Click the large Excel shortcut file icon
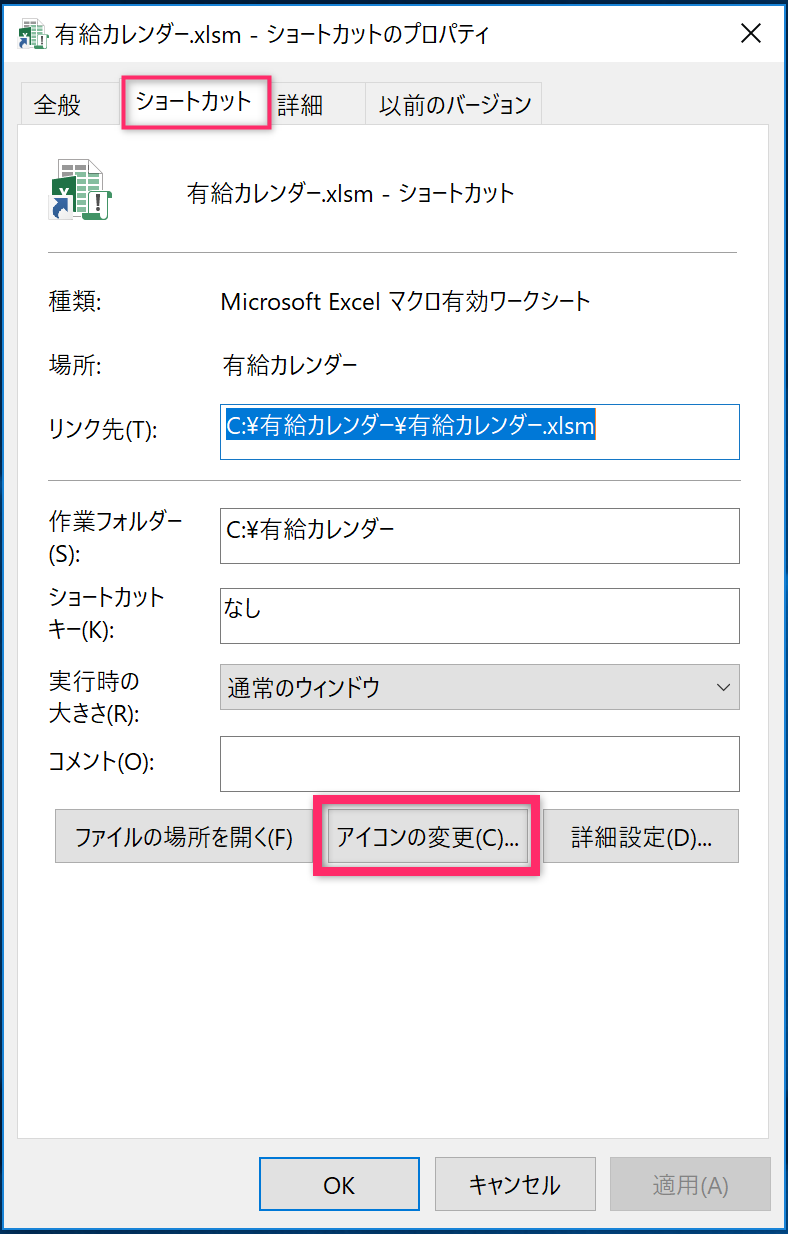788x1234 pixels. (79, 190)
